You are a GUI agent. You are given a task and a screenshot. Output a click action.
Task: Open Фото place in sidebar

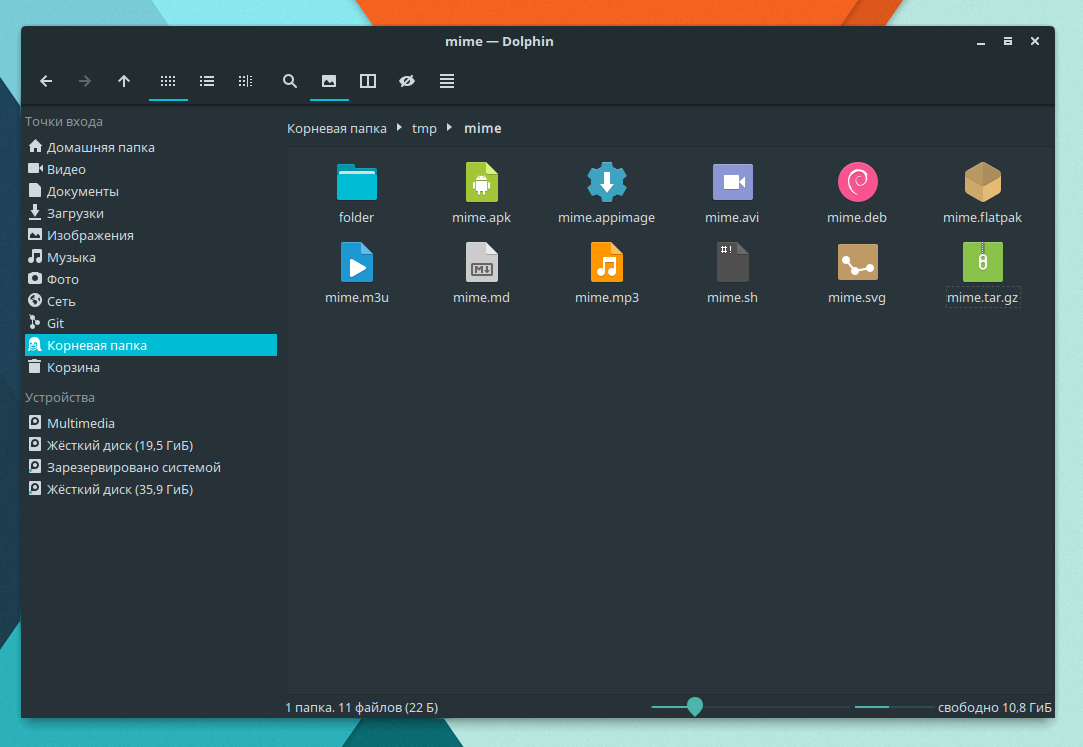pyautogui.click(x=151, y=280)
